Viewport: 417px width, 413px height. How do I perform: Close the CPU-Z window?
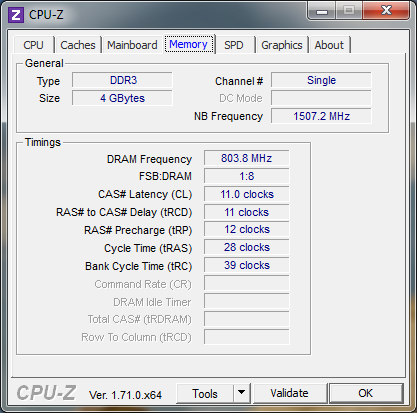click(386, 11)
